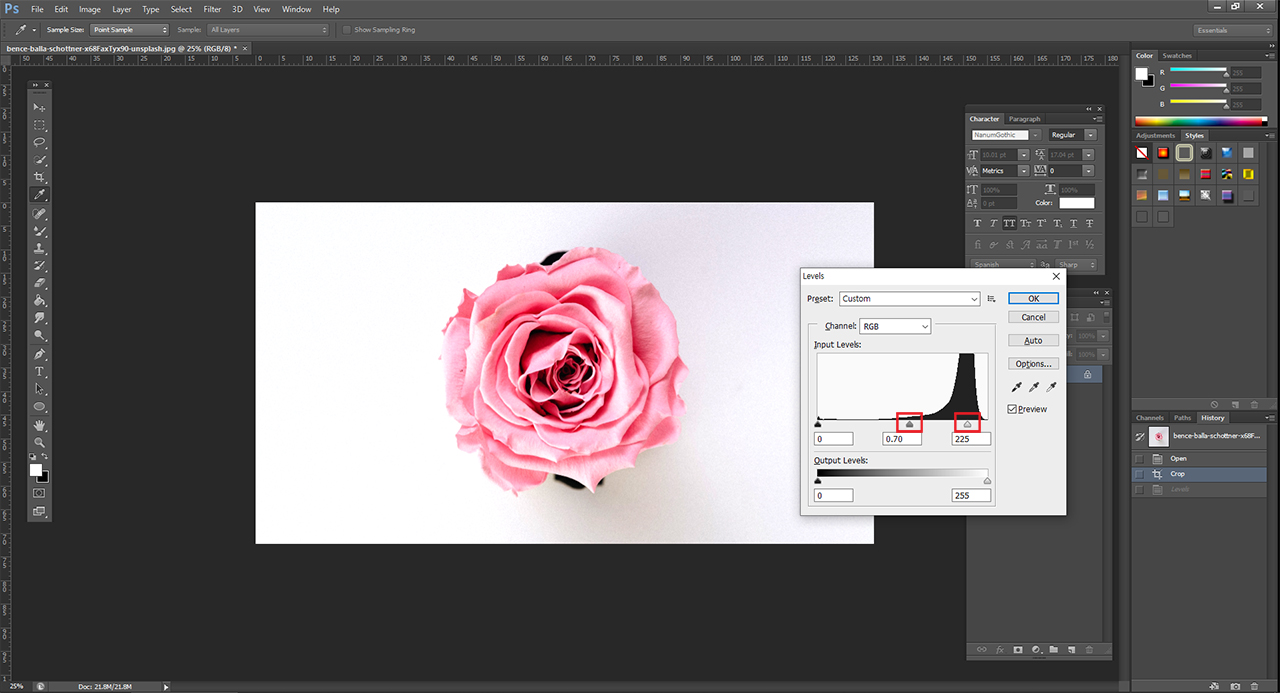
Task: Open the Preset dropdown showing Custom
Action: [x=909, y=299]
